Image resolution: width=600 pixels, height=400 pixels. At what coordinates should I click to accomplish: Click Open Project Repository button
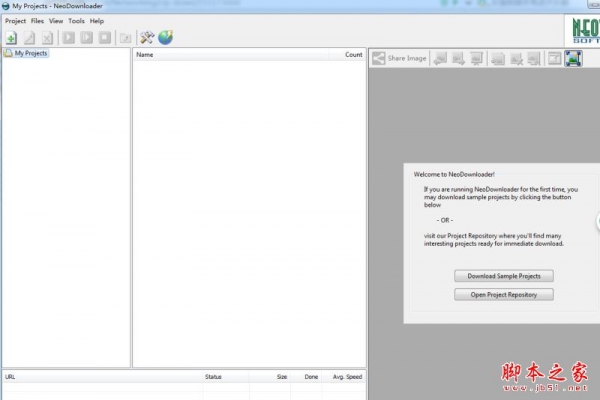point(504,295)
